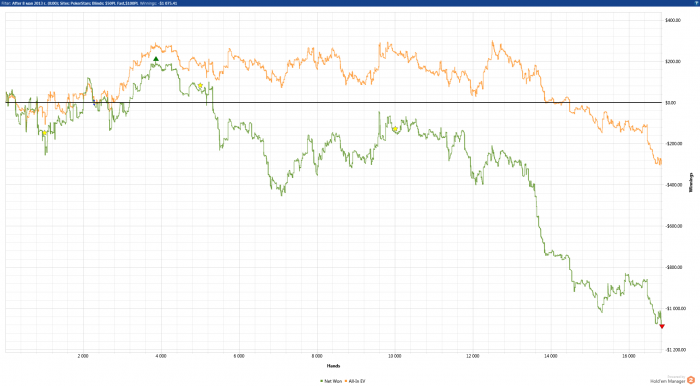The width and height of the screenshot is (700, 386).
Task: Click the 8 000 hands axis label
Action: (317, 356)
